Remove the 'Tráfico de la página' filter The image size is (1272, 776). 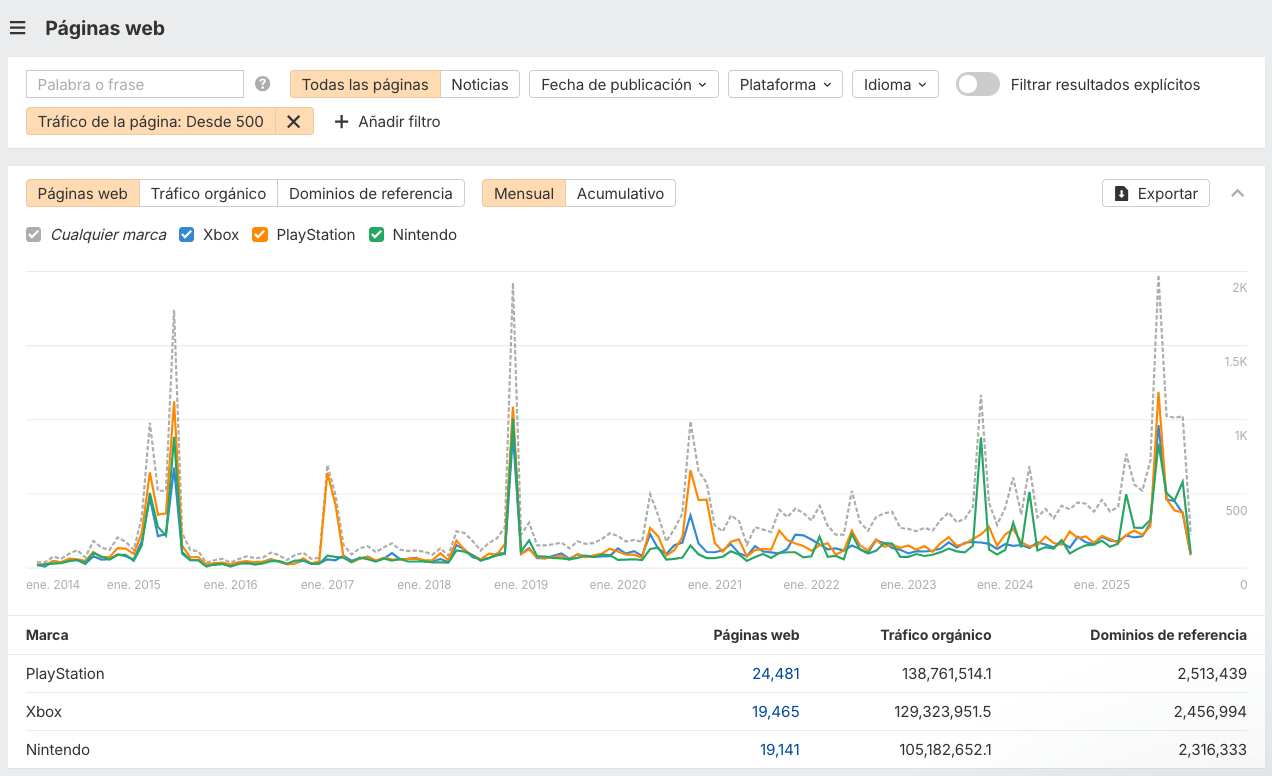292,121
